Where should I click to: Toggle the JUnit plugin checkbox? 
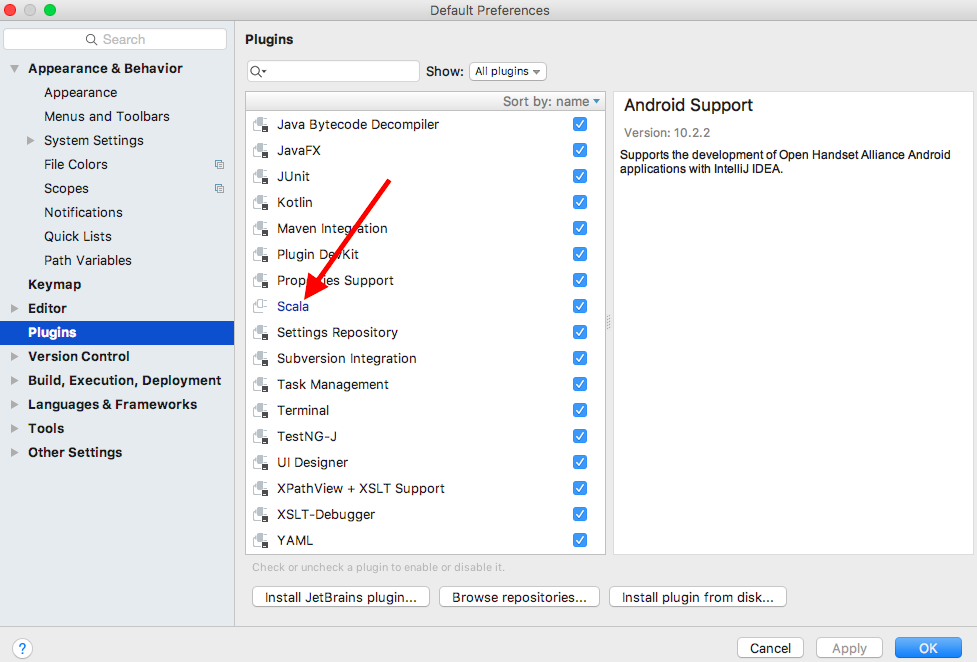tap(579, 176)
